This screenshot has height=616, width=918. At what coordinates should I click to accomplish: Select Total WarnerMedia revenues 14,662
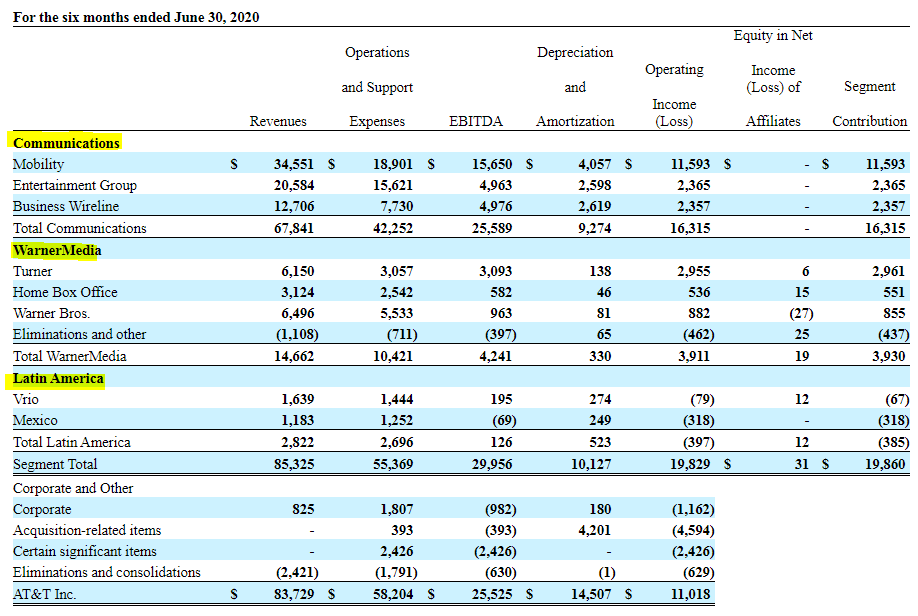[x=293, y=356]
